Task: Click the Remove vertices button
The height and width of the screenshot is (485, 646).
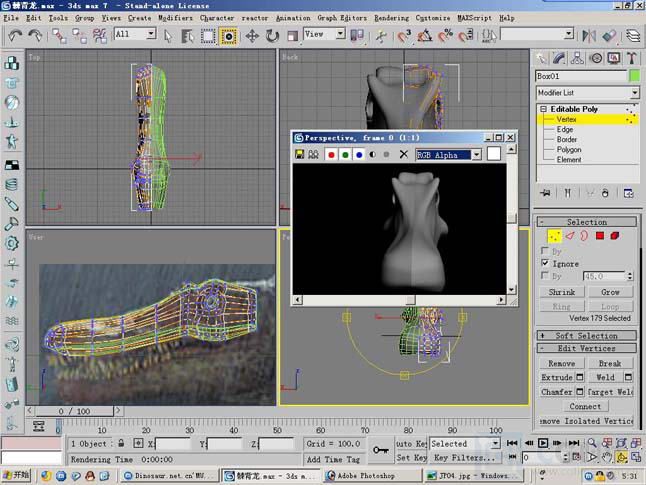Action: (561, 363)
